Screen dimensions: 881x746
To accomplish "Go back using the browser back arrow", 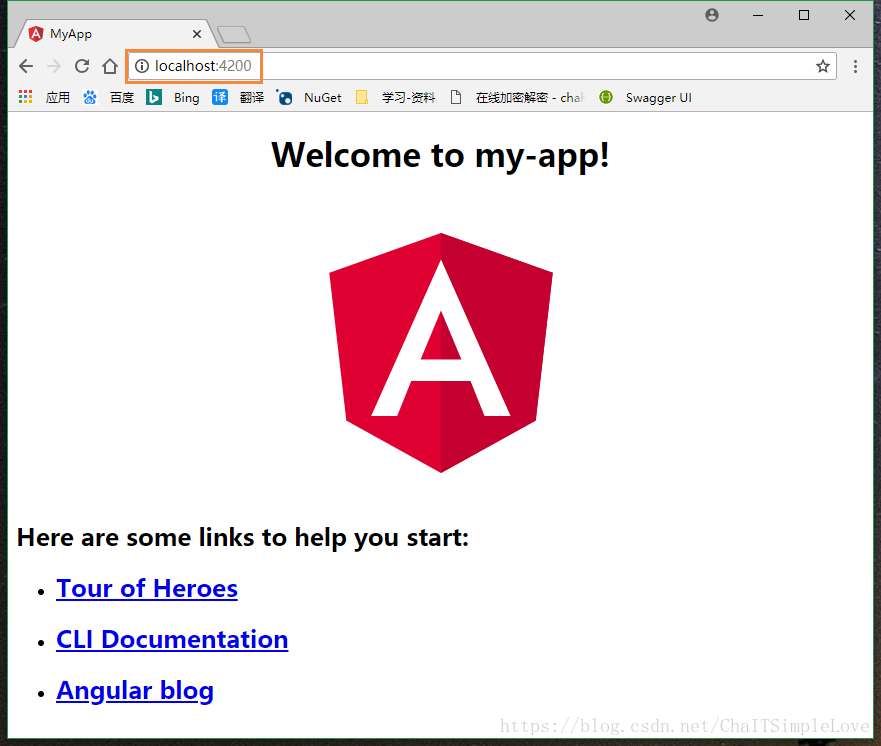I will pos(26,66).
